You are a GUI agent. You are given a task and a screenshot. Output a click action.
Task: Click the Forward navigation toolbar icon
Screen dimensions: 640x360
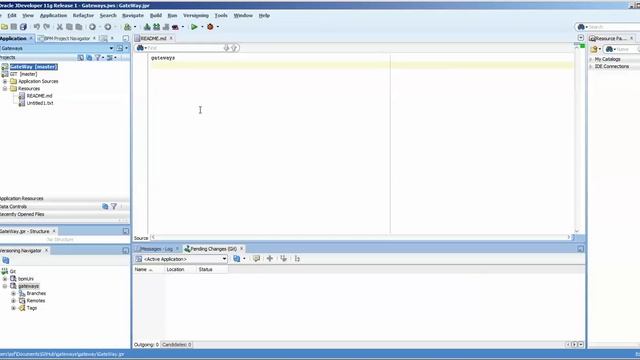point(108,27)
